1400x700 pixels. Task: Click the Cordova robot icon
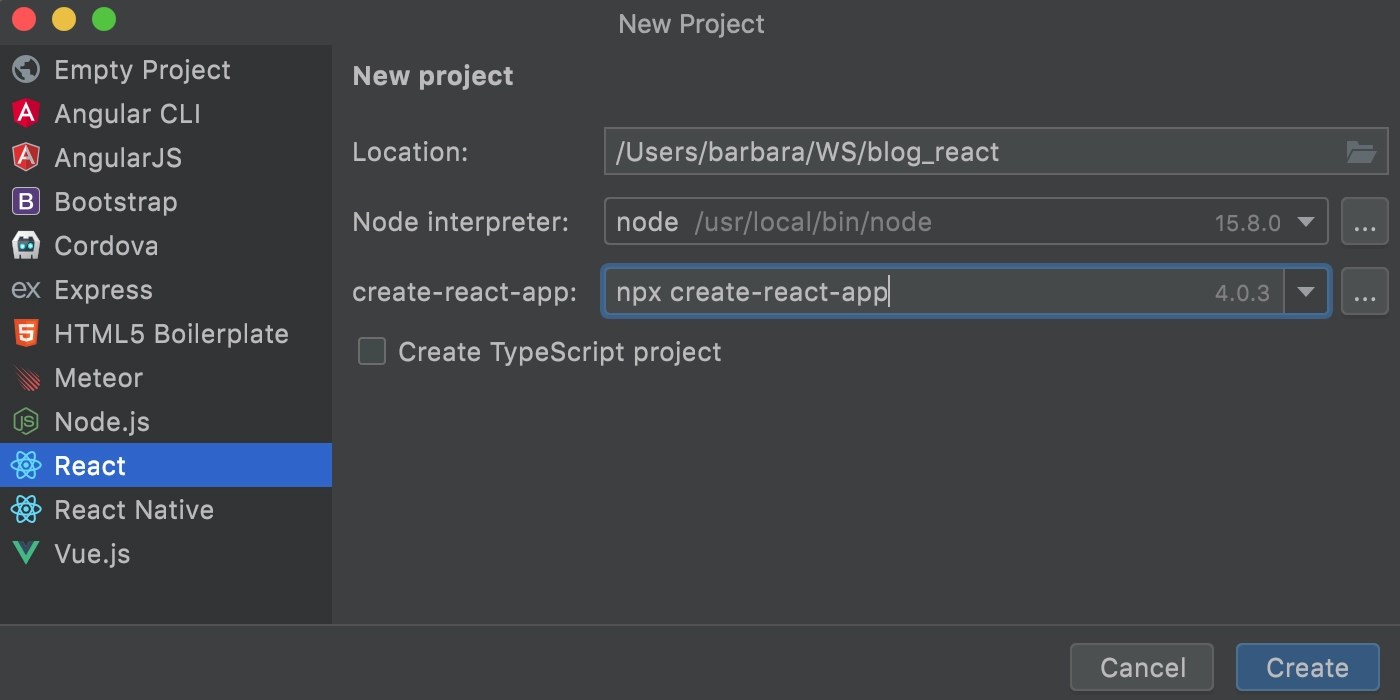[x=26, y=246]
